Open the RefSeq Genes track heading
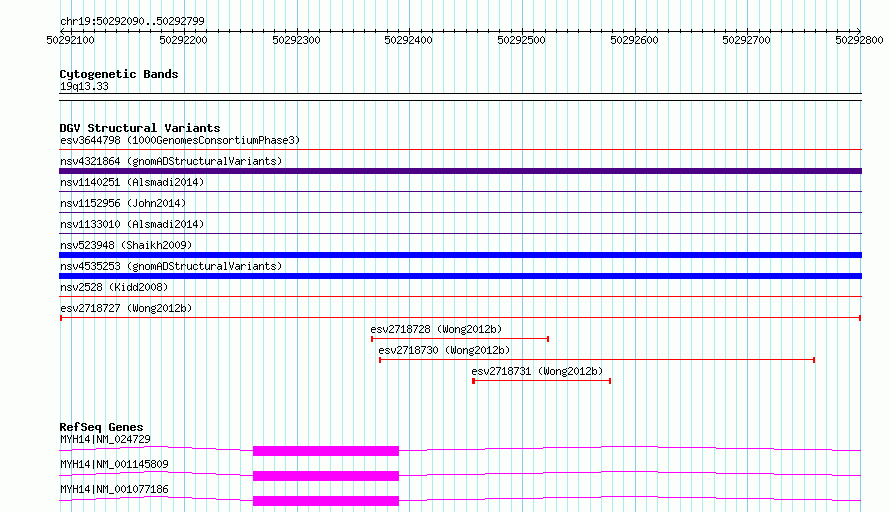Image resolution: width=890 pixels, height=512 pixels. pos(101,427)
